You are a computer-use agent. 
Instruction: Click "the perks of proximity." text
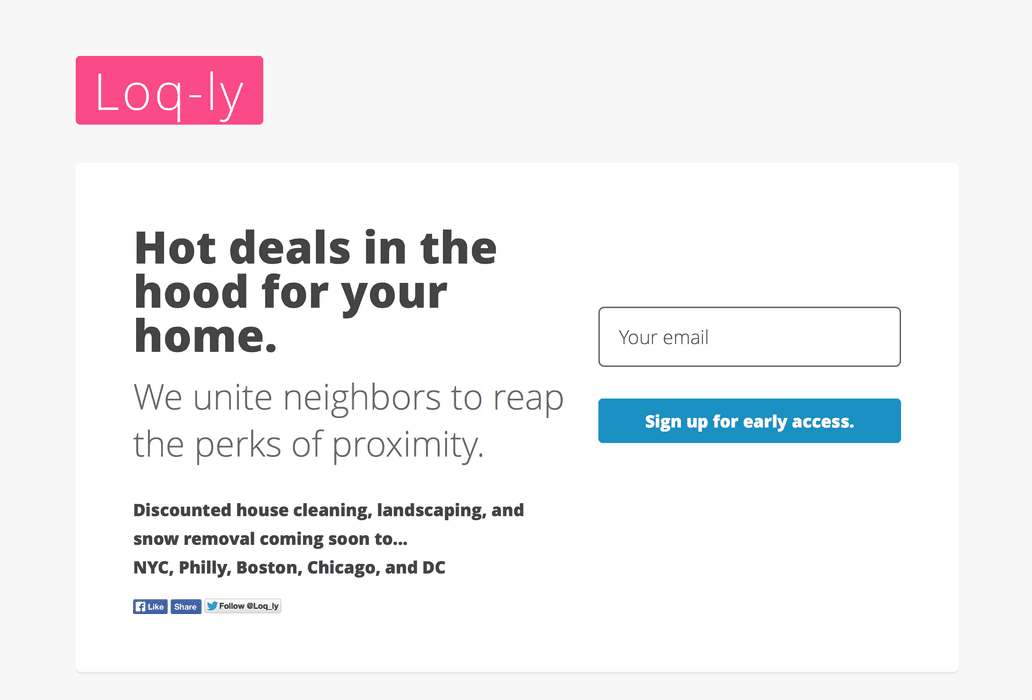point(308,444)
